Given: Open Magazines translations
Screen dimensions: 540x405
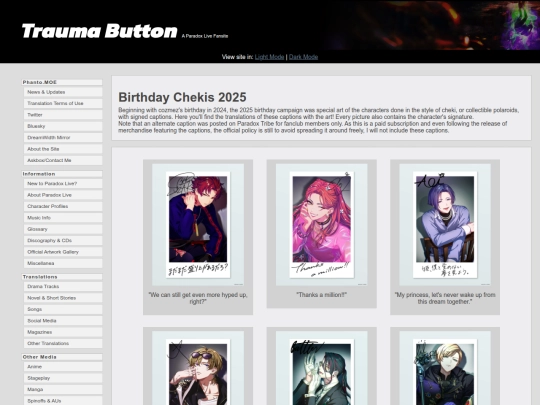Looking at the screenshot, I should (x=63, y=332).
